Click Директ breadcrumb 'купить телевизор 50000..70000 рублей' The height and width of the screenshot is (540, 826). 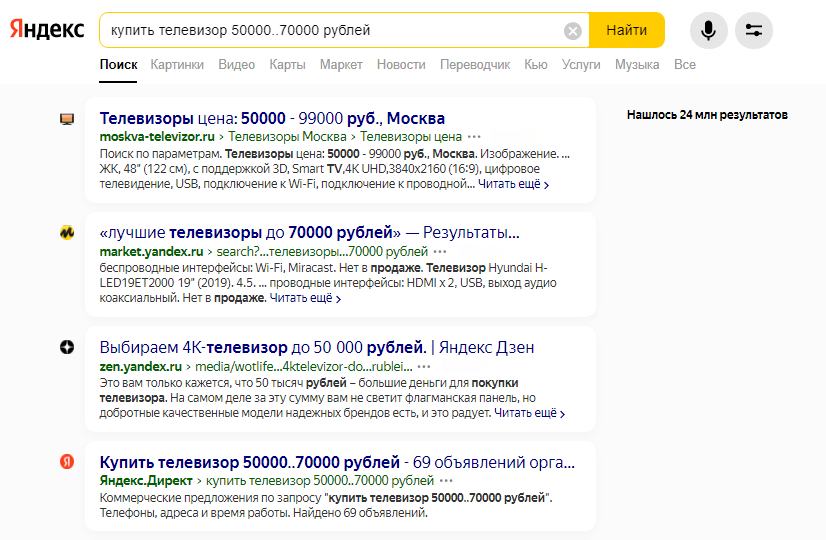(320, 481)
